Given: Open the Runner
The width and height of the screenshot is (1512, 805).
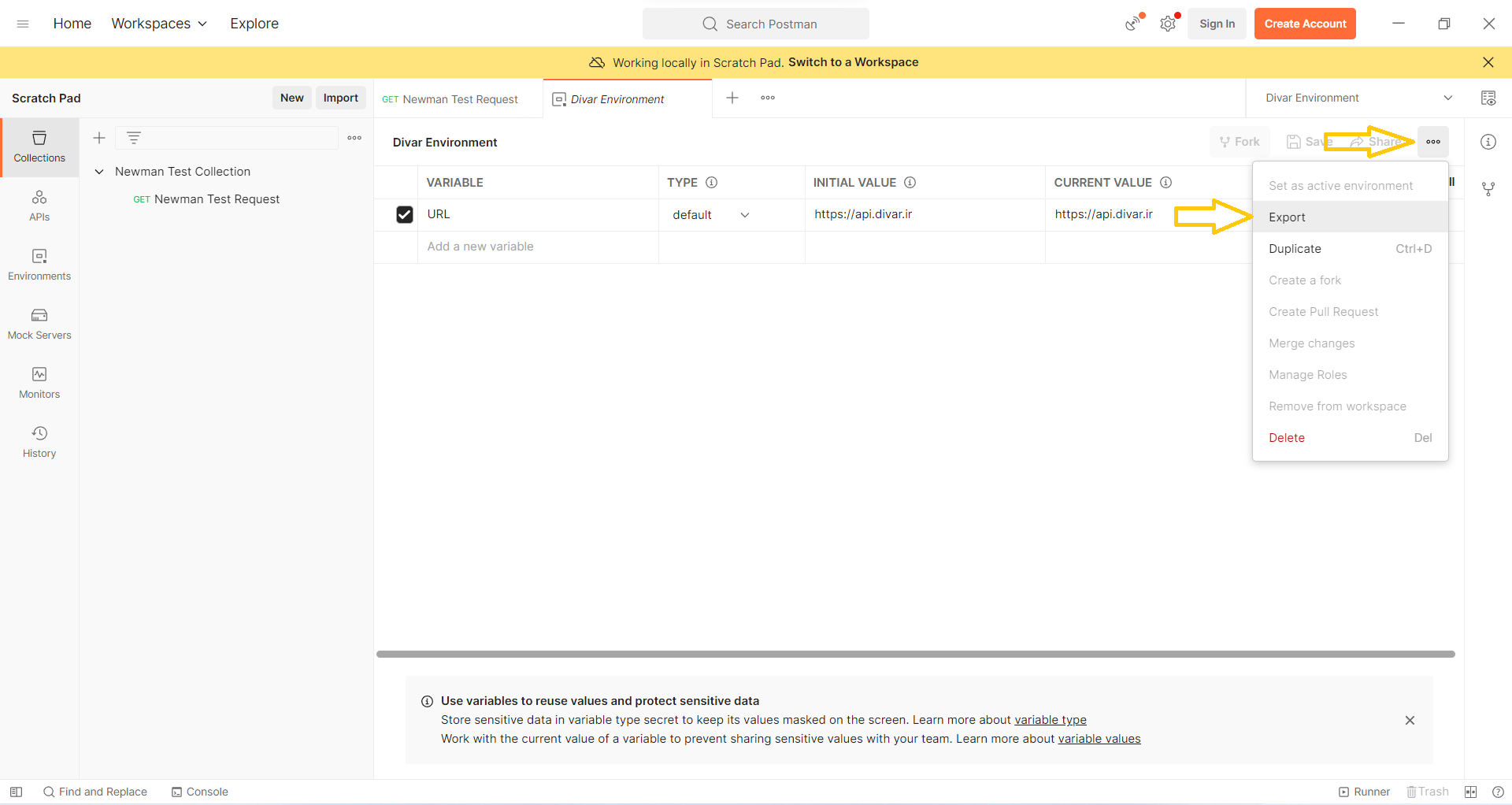Looking at the screenshot, I should (x=1364, y=792).
